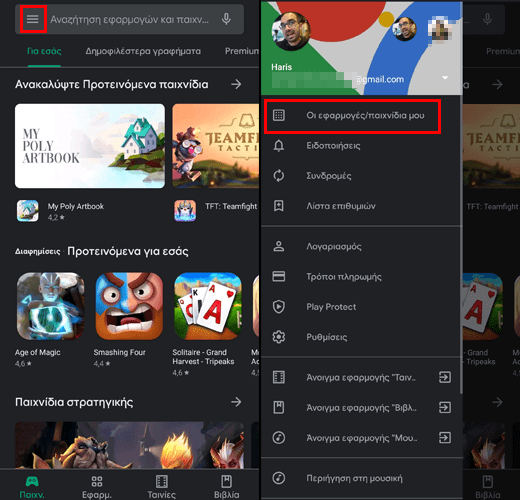
Task: Switch to the Για εσάς tab
Action: pos(44,51)
